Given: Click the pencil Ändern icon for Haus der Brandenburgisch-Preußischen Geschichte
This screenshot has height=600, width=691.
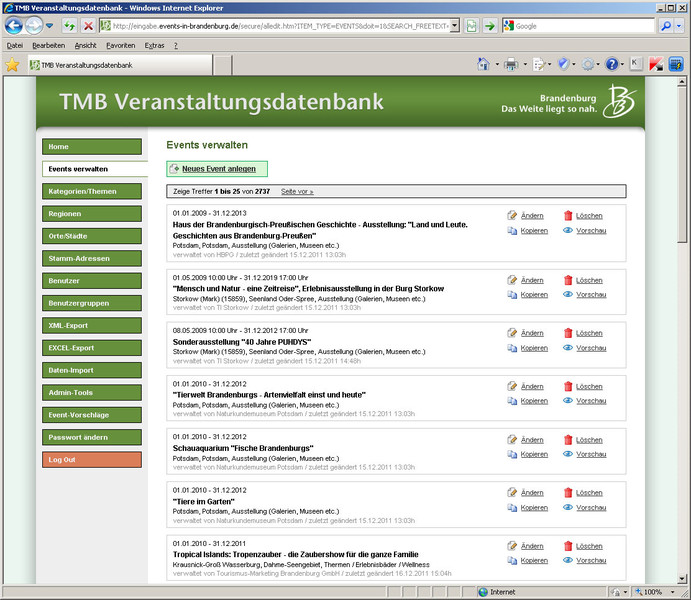Looking at the screenshot, I should (x=512, y=215).
